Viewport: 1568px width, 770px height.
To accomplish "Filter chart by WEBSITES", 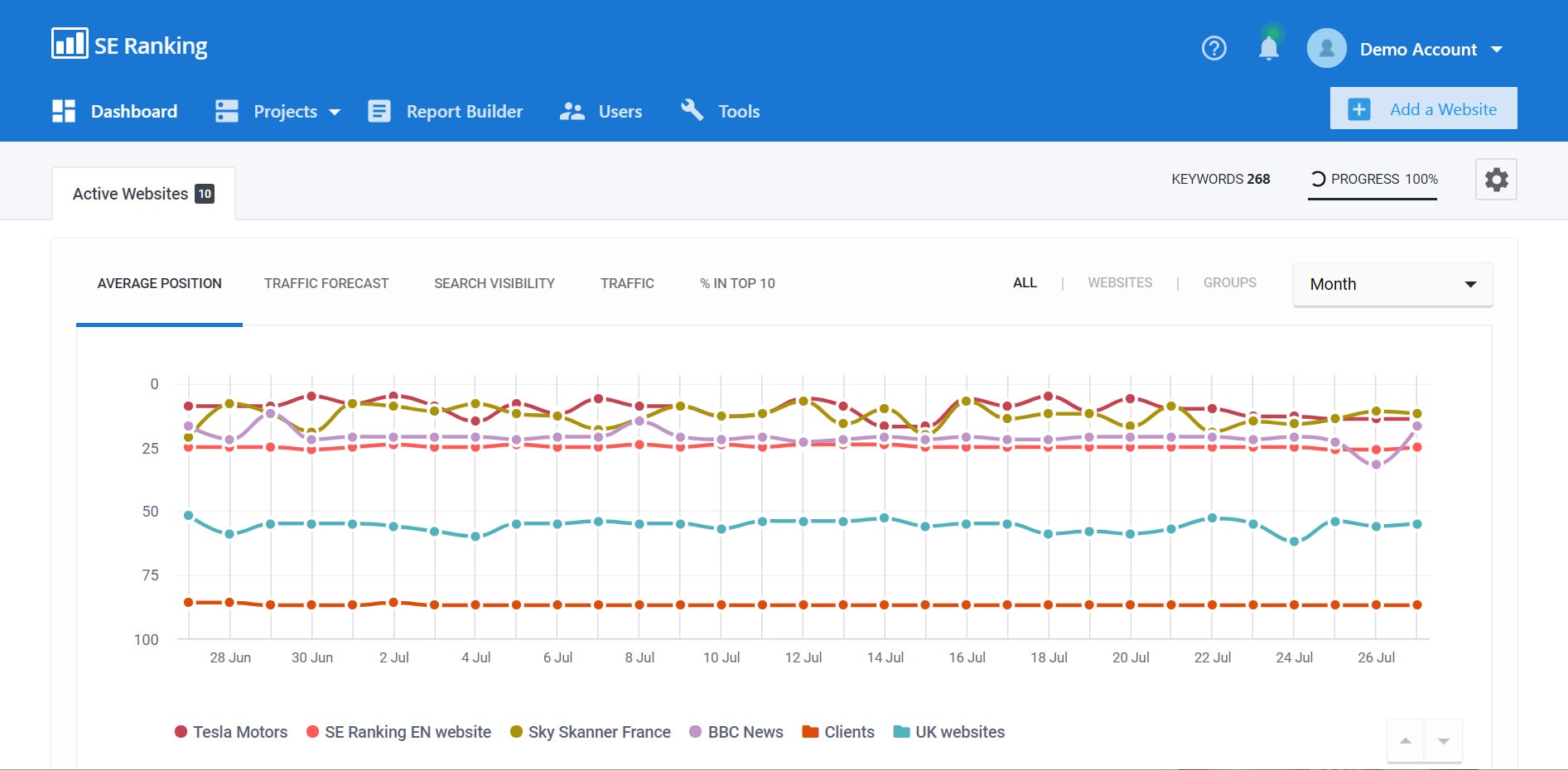I will click(x=1120, y=282).
